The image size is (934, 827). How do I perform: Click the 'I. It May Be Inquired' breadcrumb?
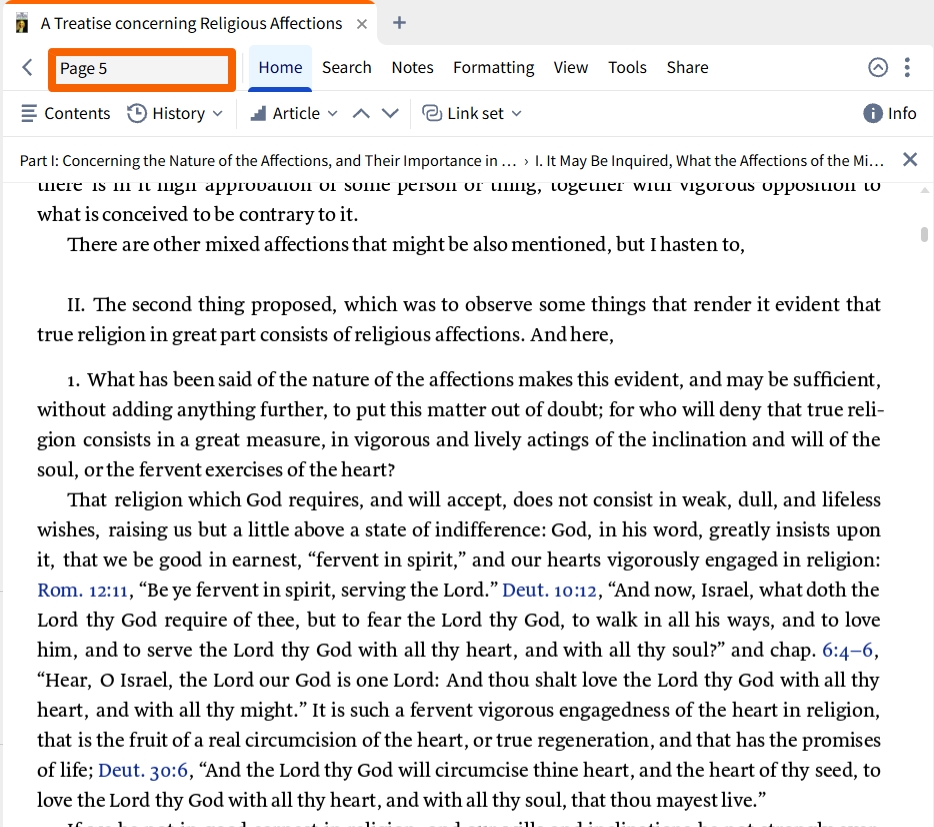click(x=709, y=161)
